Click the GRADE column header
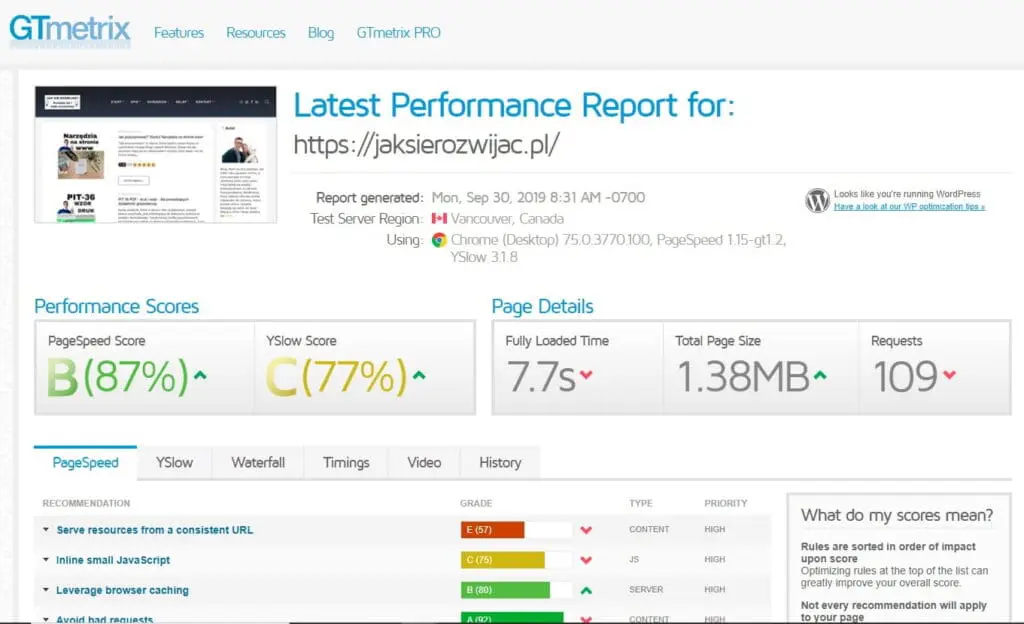Image resolution: width=1024 pixels, height=624 pixels. [x=476, y=503]
